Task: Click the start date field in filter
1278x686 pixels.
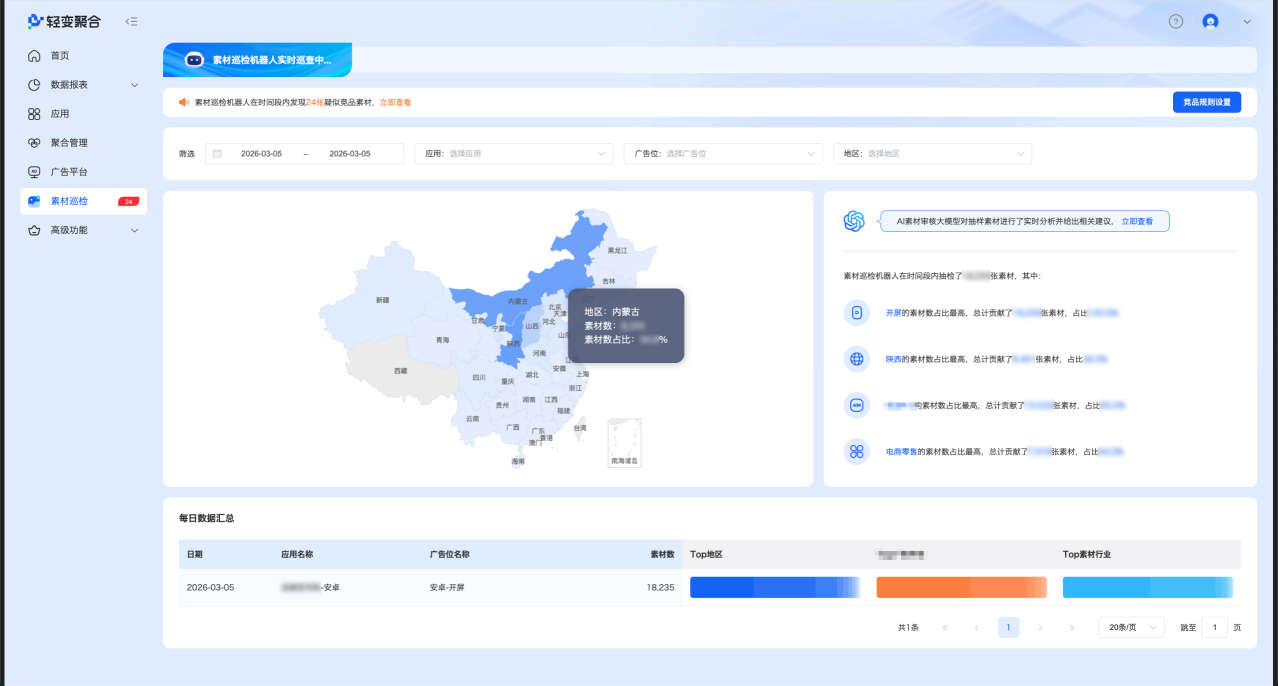Action: (261, 154)
